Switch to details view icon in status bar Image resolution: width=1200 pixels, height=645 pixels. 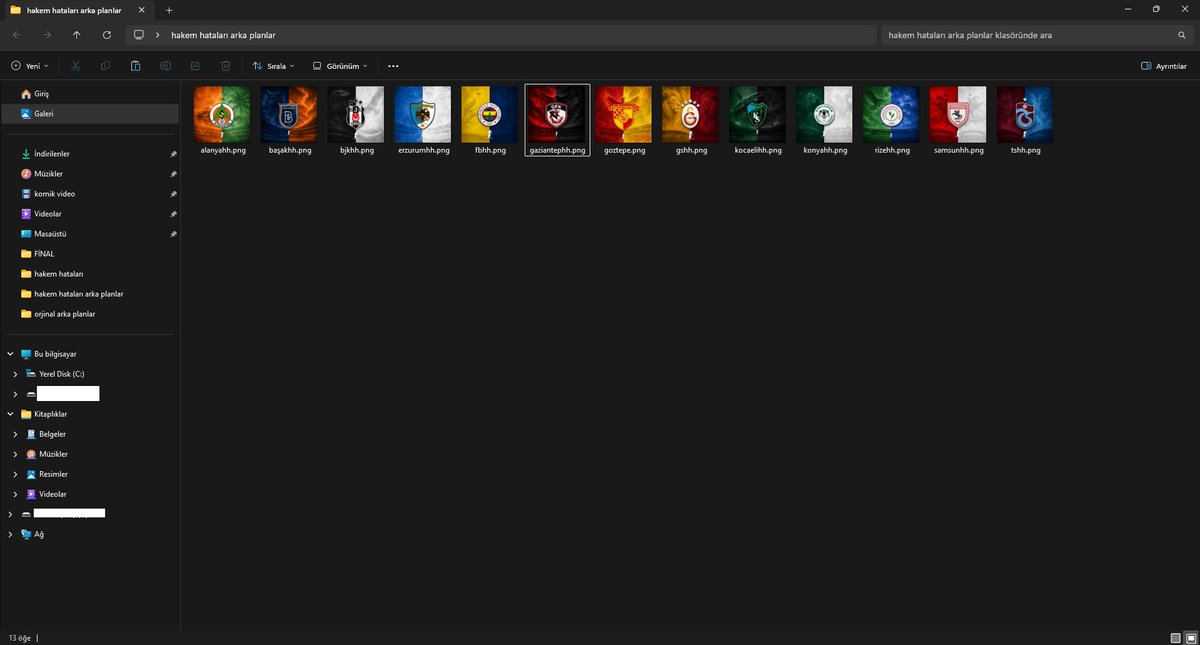coord(1175,637)
